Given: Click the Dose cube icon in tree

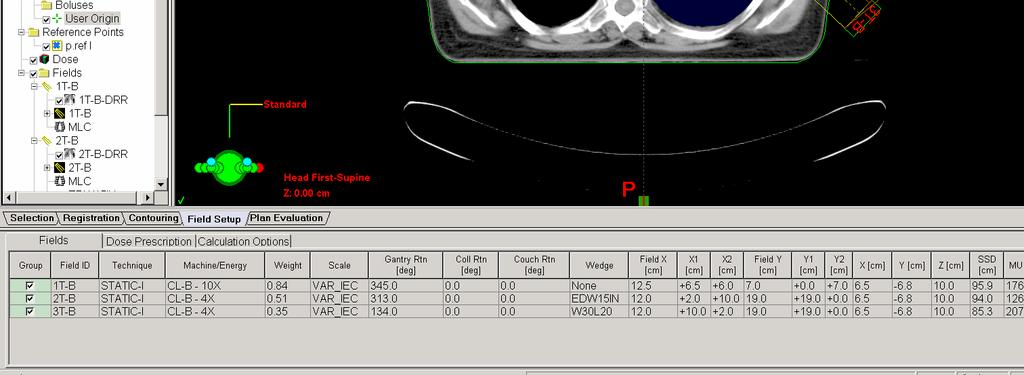Looking at the screenshot, I should click(44, 59).
